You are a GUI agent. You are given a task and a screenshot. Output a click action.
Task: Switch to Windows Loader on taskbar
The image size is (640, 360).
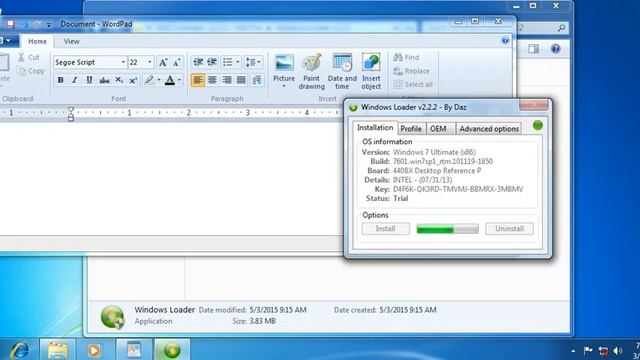(x=172, y=350)
